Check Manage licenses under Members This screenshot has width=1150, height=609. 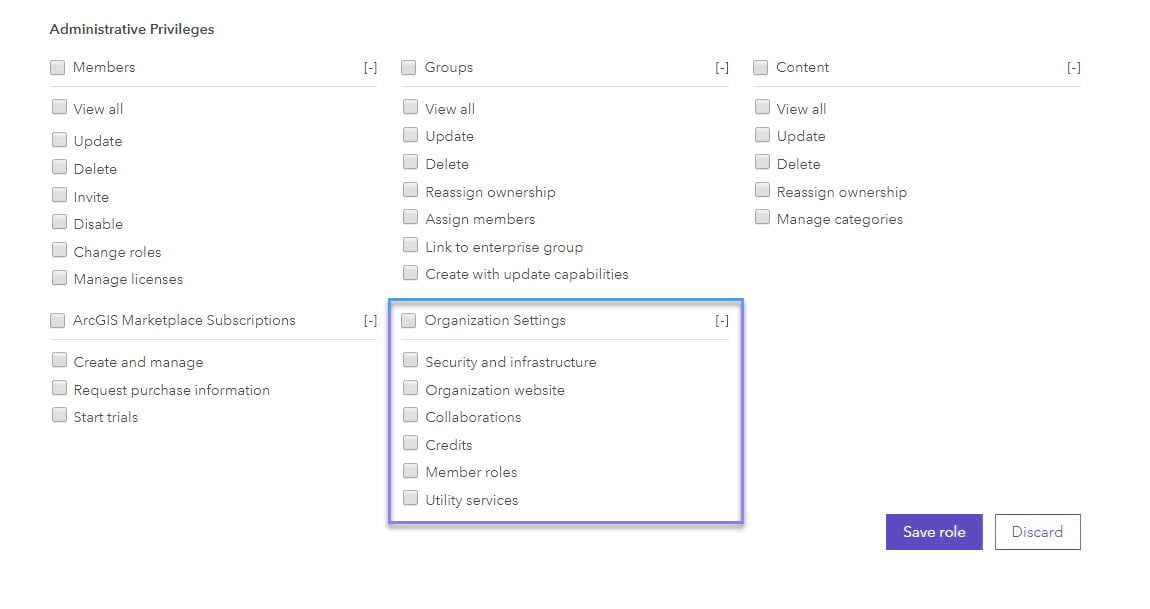tap(60, 279)
